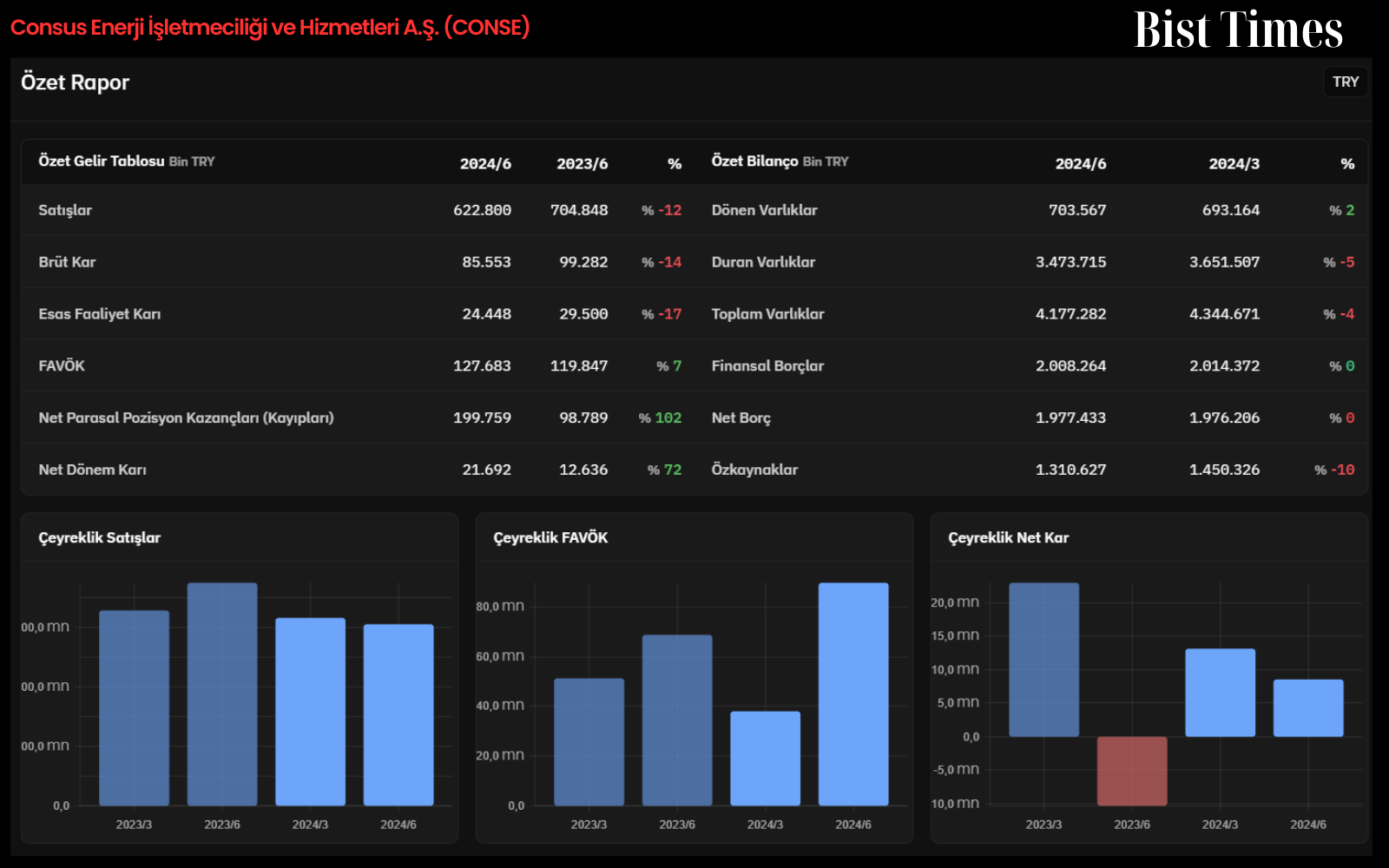The image size is (1389, 868).
Task: Click Toplam Varlıklar value 4.177.282
Action: tap(1070, 314)
